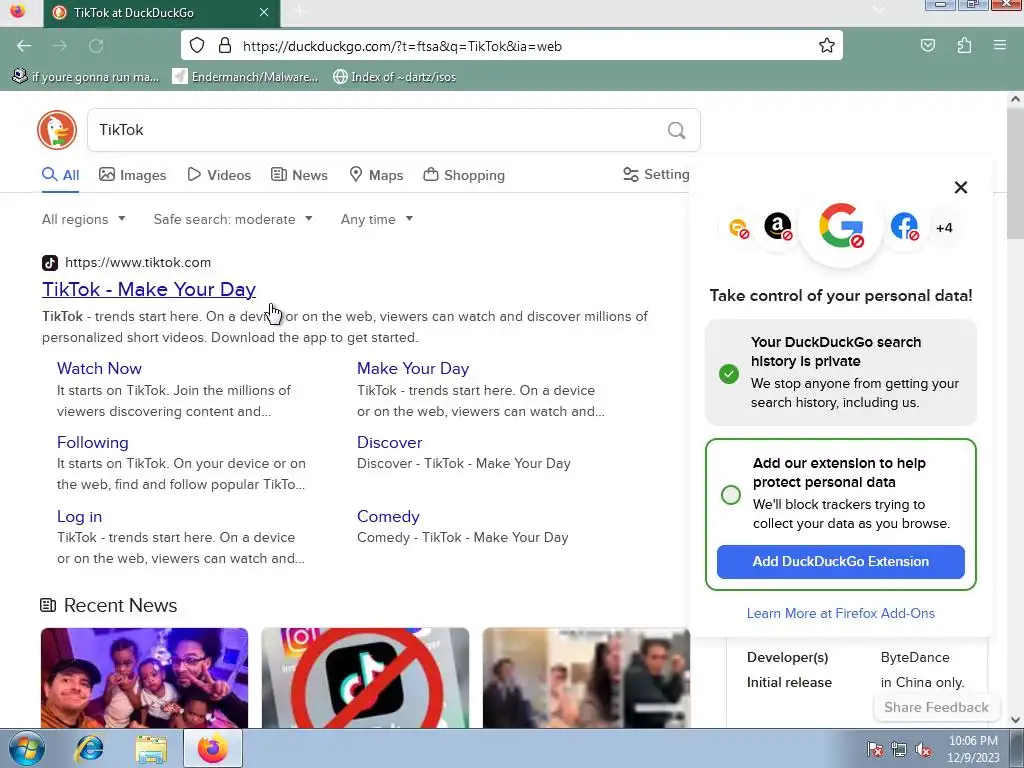Click the muted speaker volume tray icon
This screenshot has width=1024, height=768.
(923, 749)
